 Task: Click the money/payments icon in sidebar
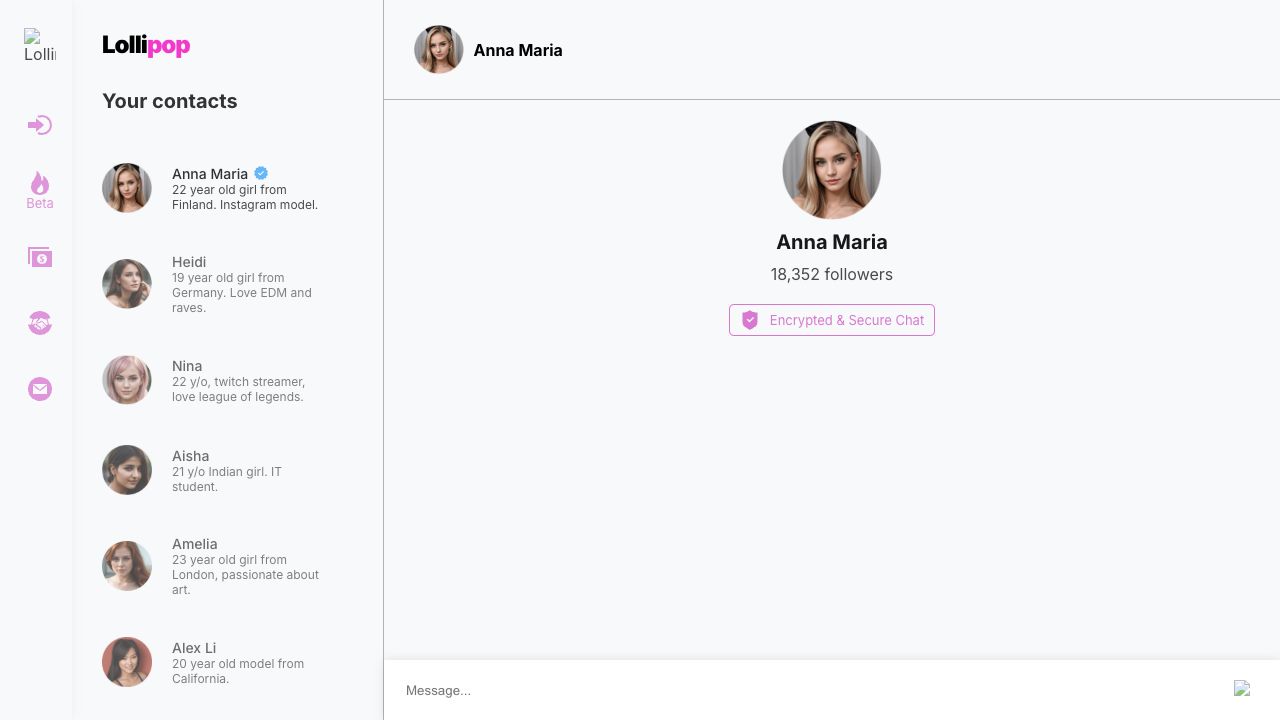(x=40, y=258)
